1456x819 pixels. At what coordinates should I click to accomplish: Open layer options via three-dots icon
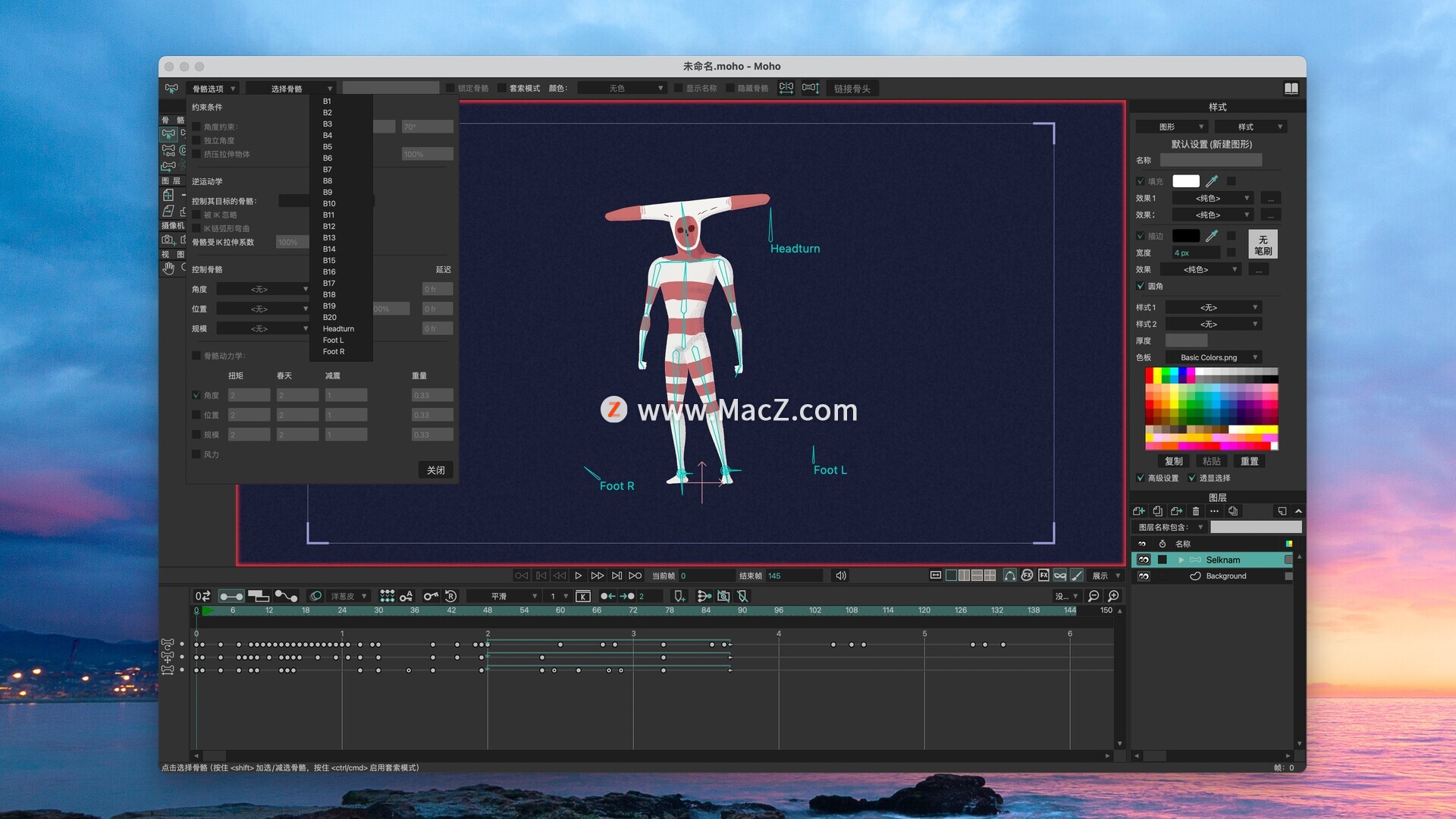pyautogui.click(x=1214, y=511)
